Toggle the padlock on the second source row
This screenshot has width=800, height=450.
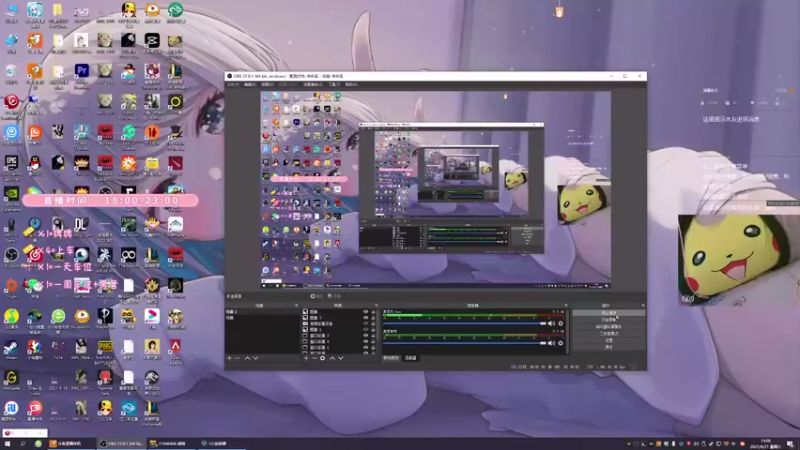[373, 317]
